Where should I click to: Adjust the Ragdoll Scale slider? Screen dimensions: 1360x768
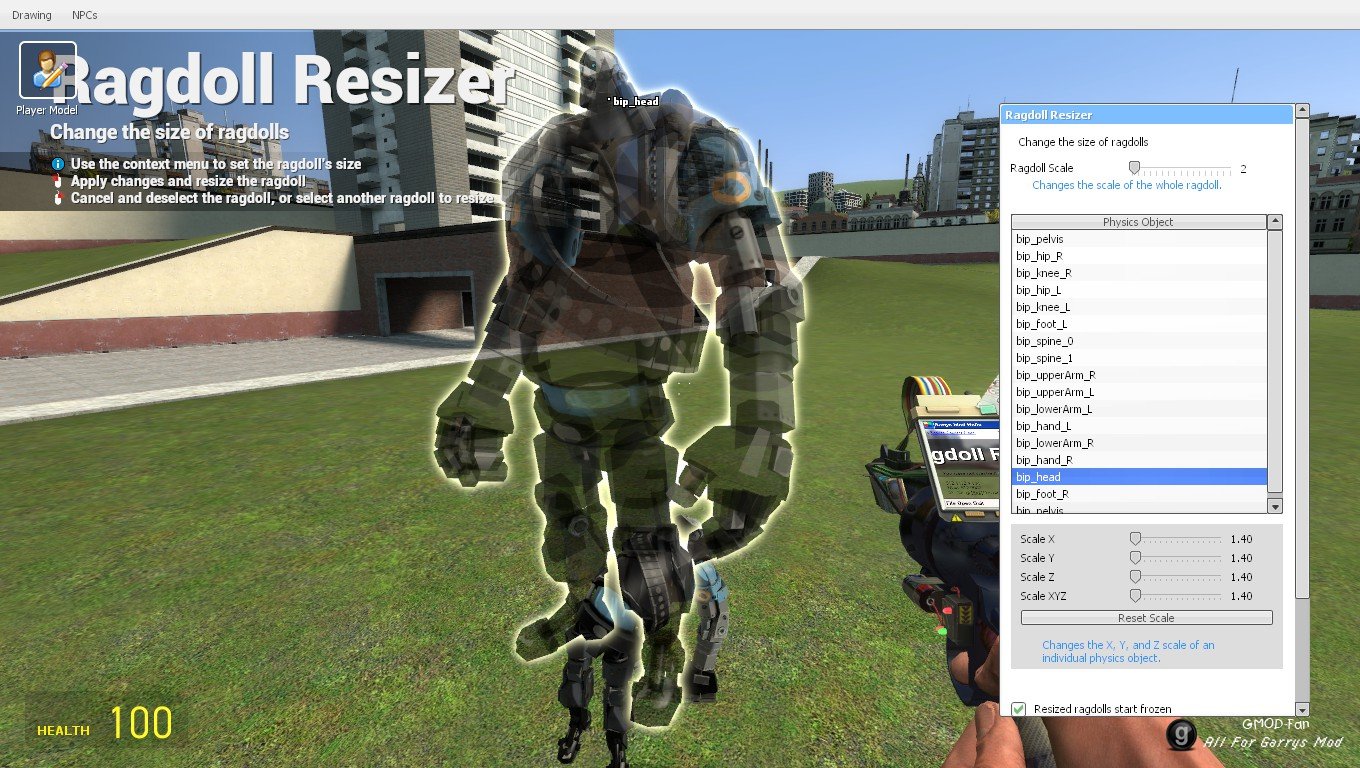[1180, 168]
